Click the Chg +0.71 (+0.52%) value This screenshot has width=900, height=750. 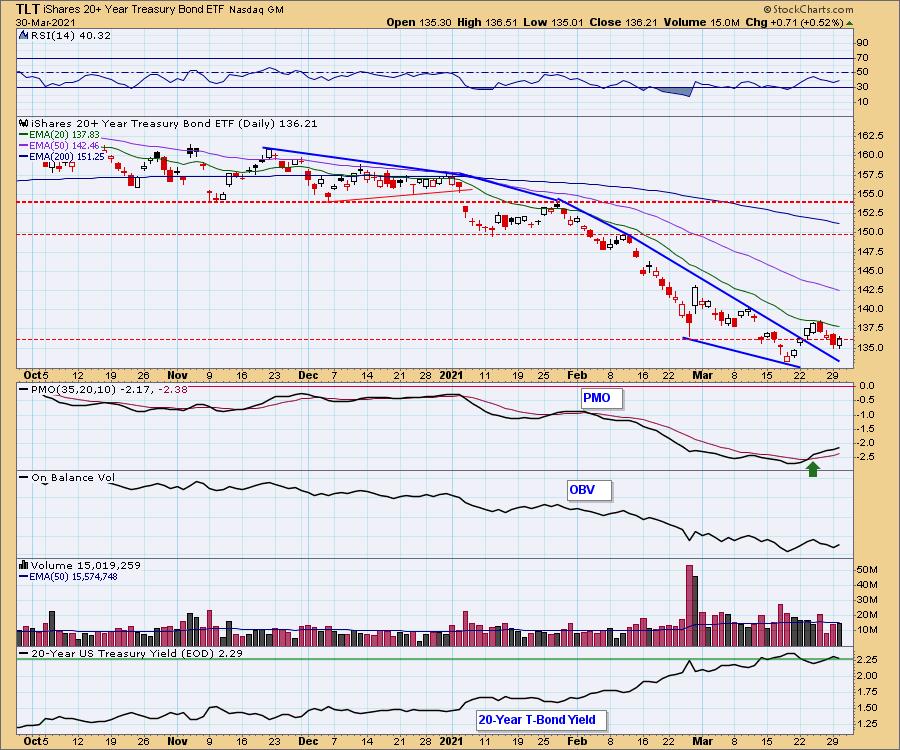[x=794, y=22]
